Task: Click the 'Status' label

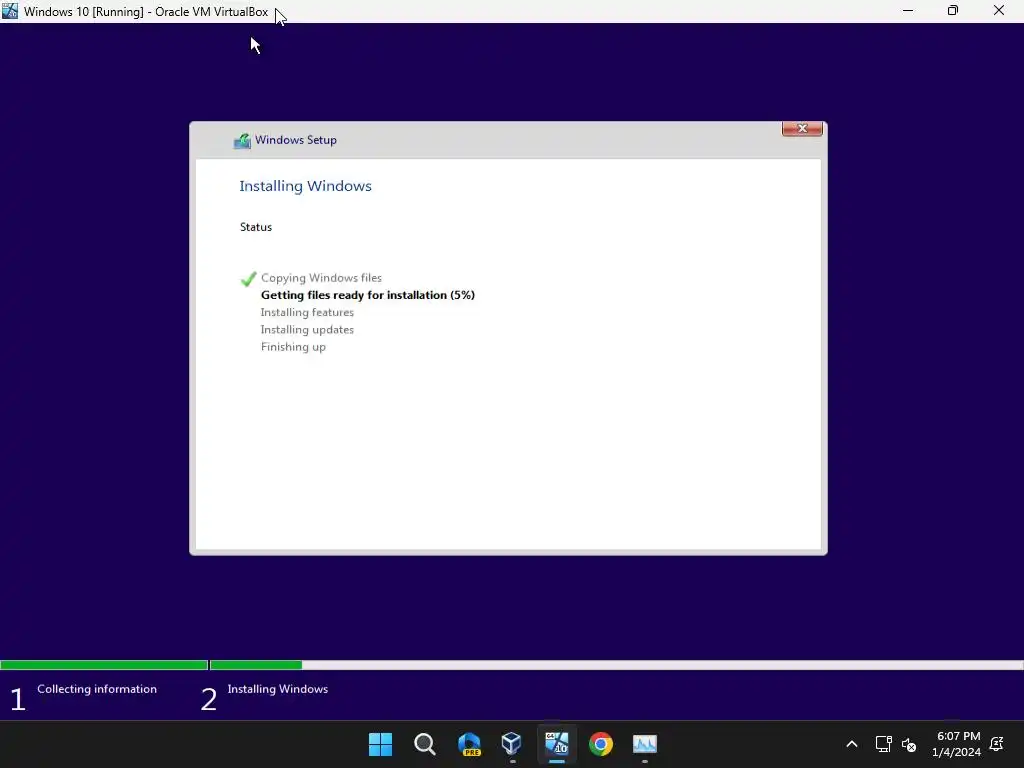Action: [255, 227]
